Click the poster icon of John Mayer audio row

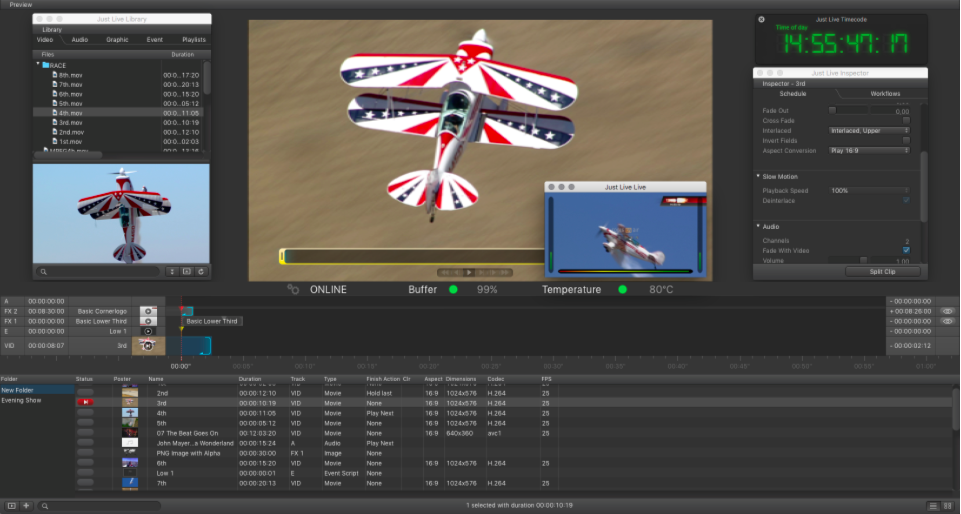click(x=130, y=443)
